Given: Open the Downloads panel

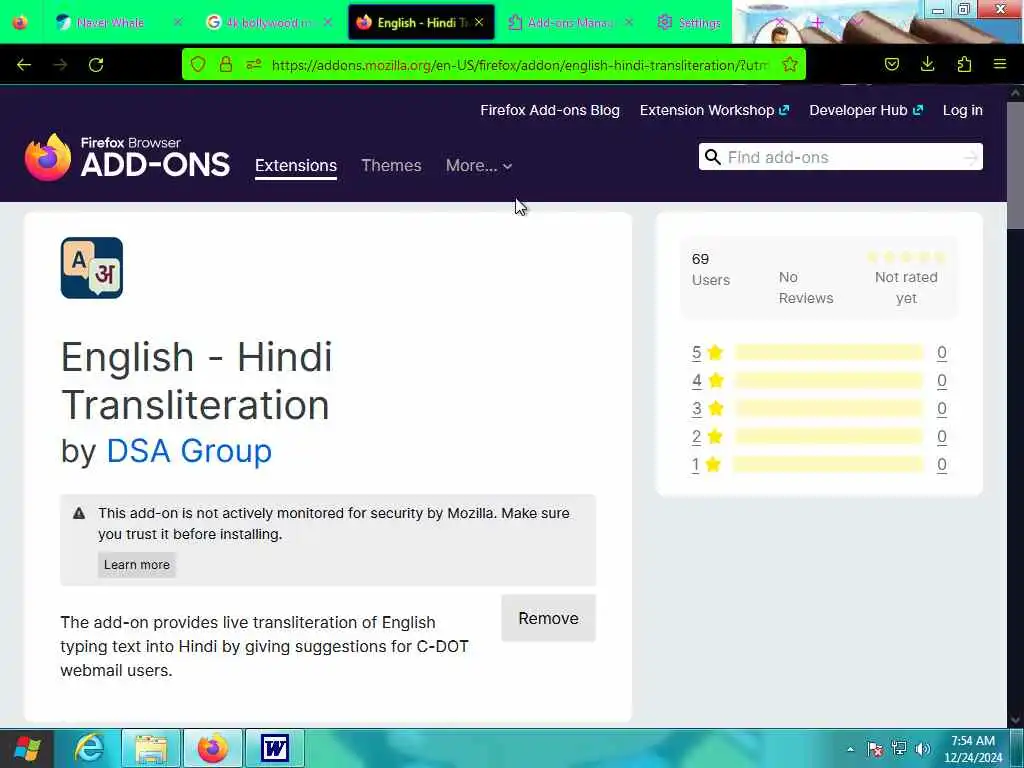Looking at the screenshot, I should pyautogui.click(x=927, y=64).
